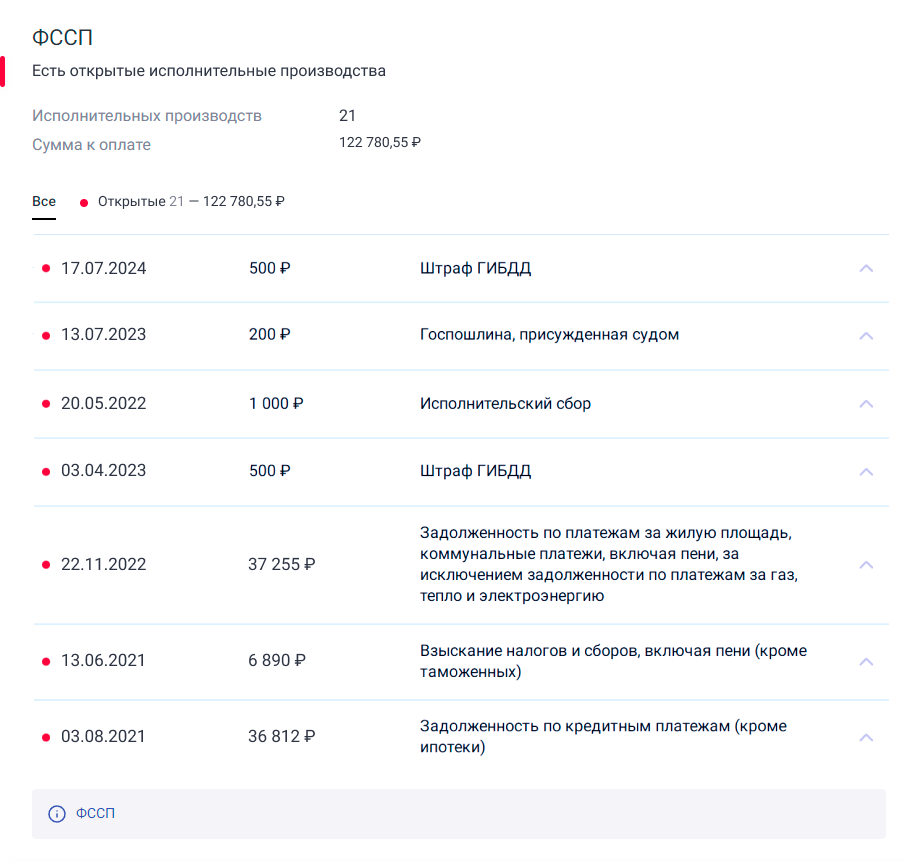Click total sum 122 780,55 ₽ in summary

tap(379, 143)
